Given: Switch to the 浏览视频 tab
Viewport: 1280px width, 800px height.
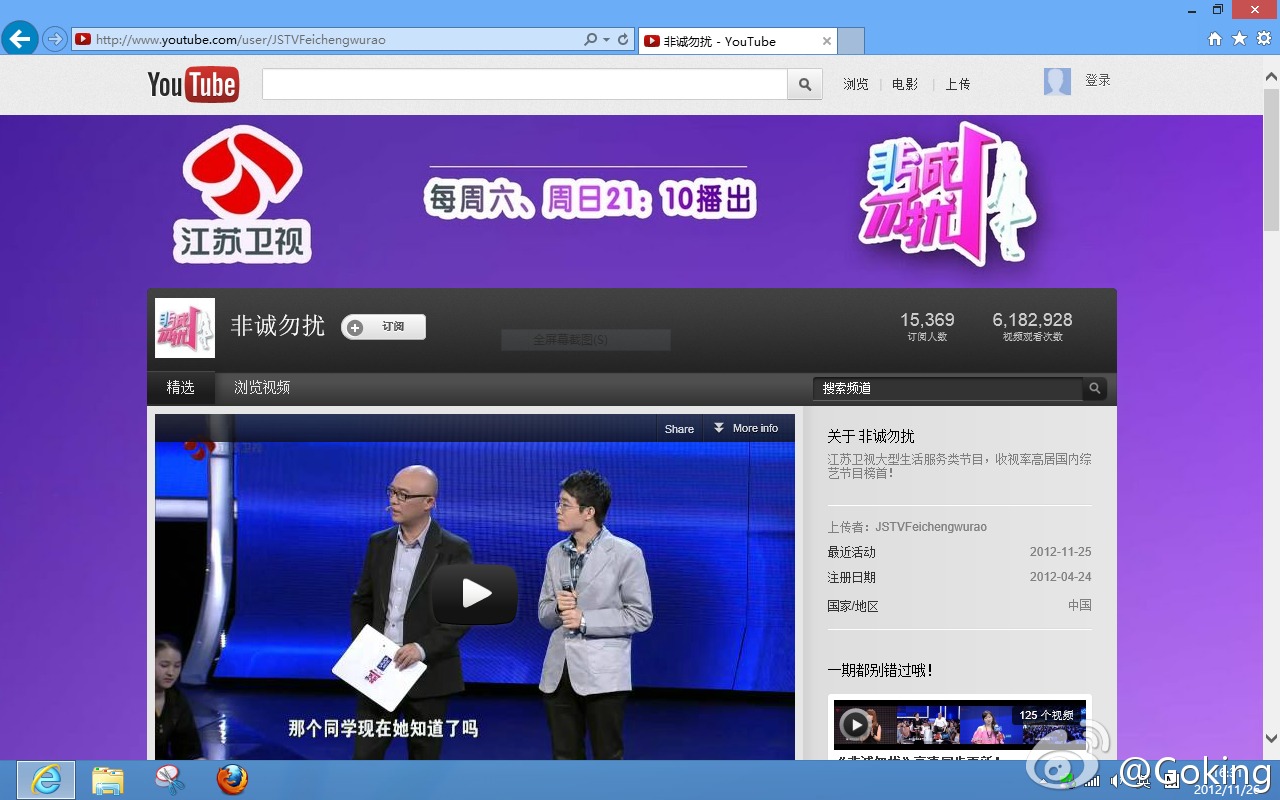Looking at the screenshot, I should point(262,388).
